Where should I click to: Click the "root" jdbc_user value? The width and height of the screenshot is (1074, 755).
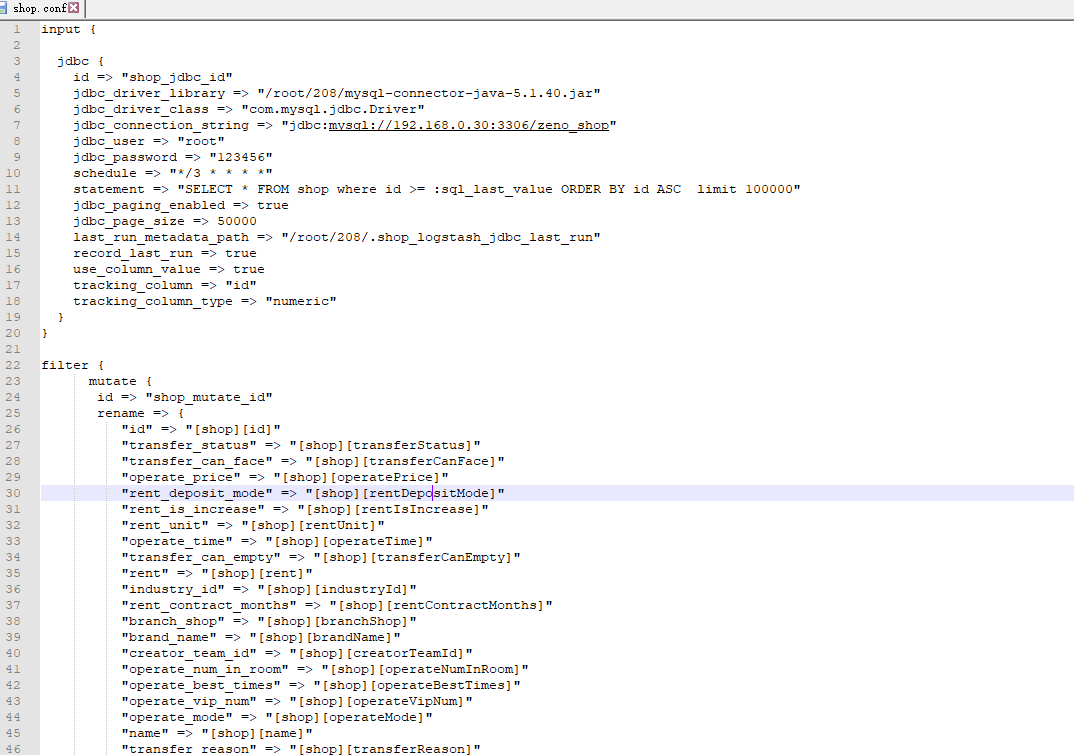click(201, 141)
